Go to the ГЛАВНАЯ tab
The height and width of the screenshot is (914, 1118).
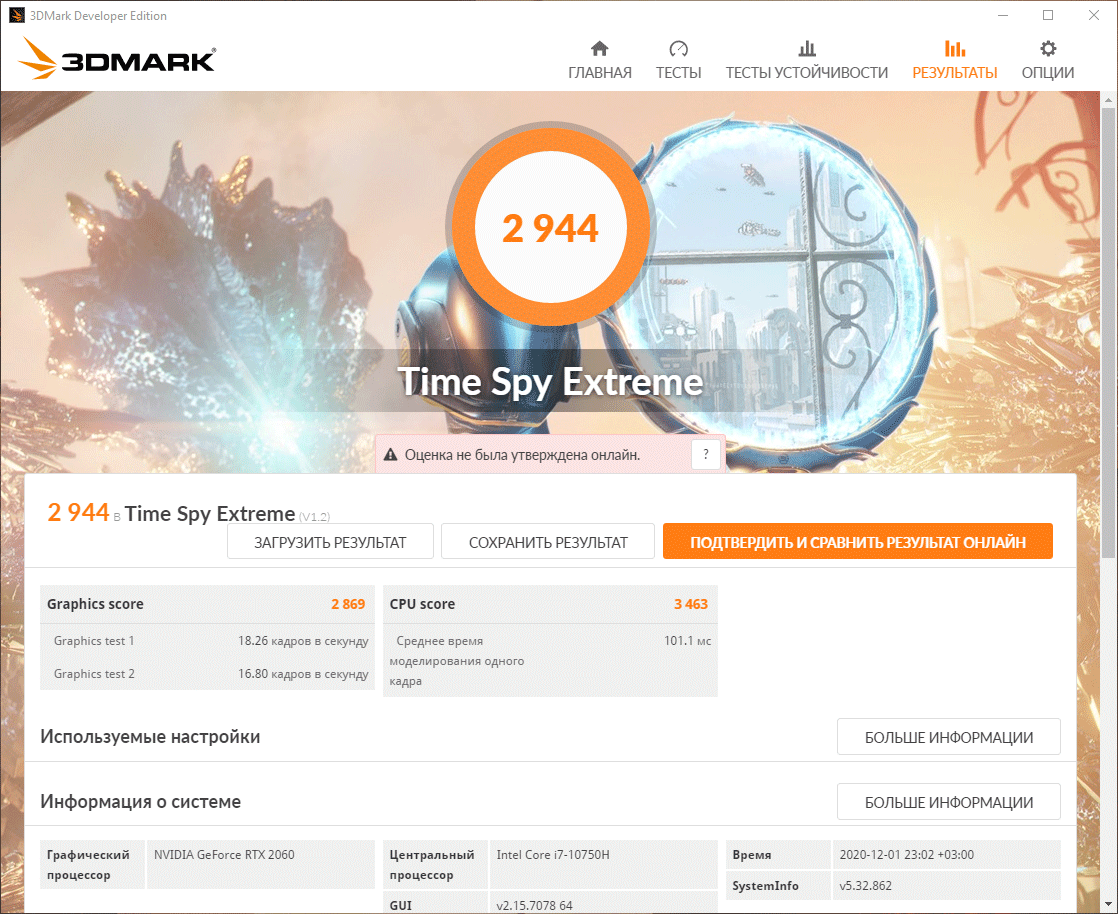point(600,73)
